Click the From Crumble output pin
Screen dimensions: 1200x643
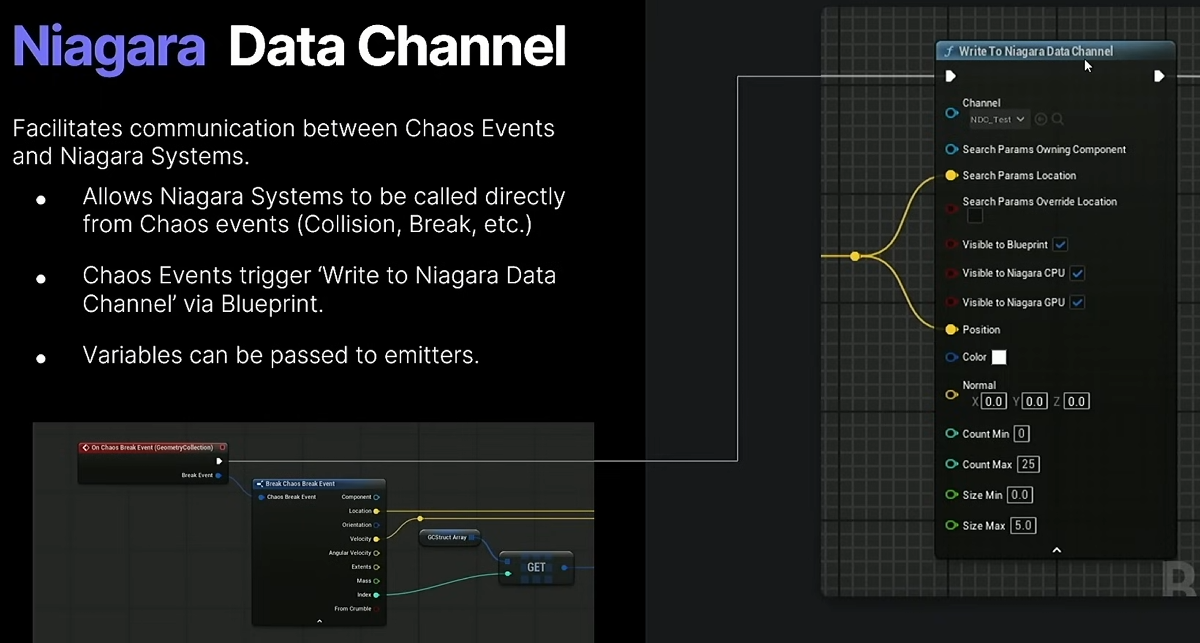(x=376, y=609)
